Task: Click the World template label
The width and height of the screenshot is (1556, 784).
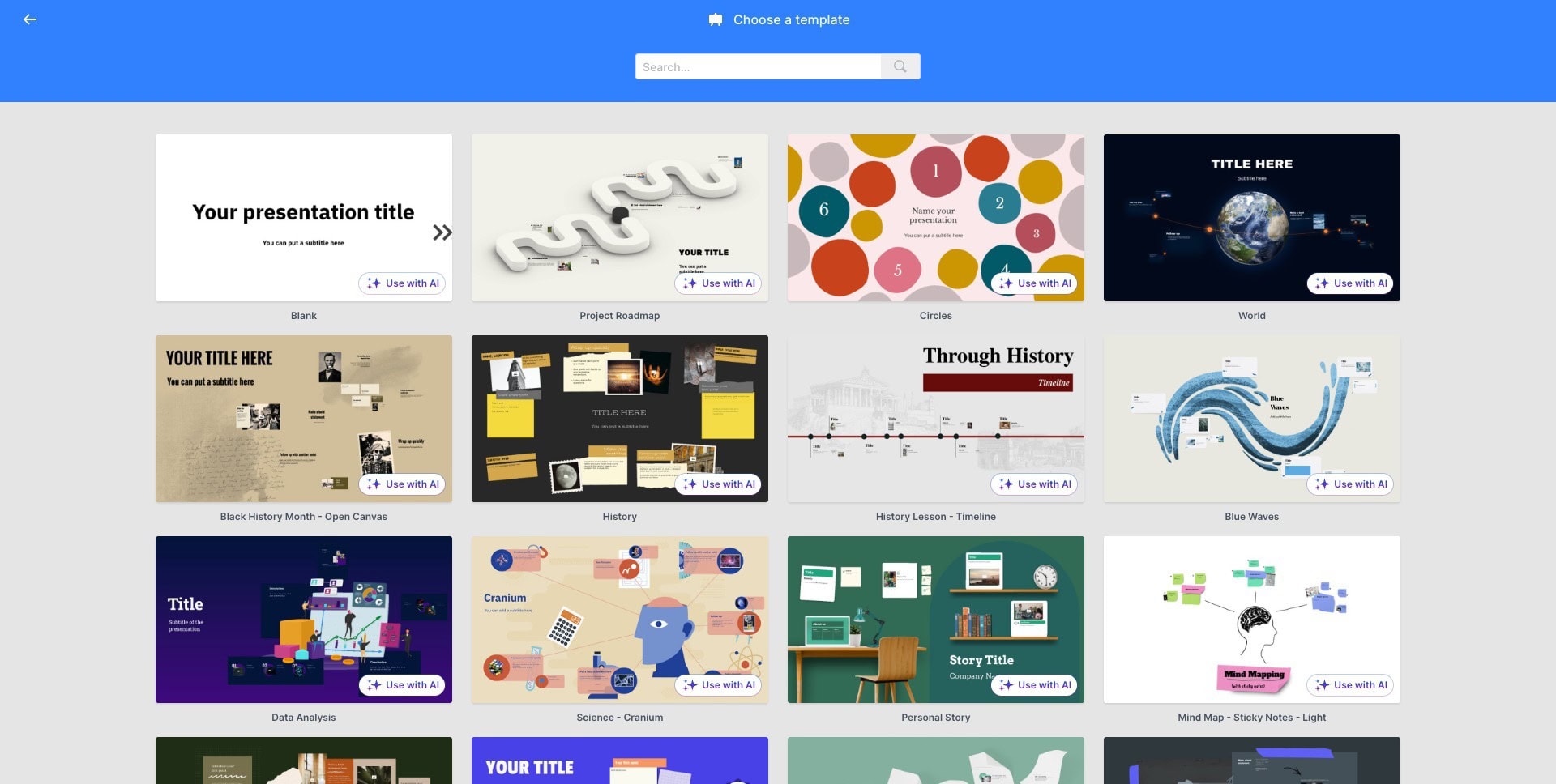Action: point(1252,316)
